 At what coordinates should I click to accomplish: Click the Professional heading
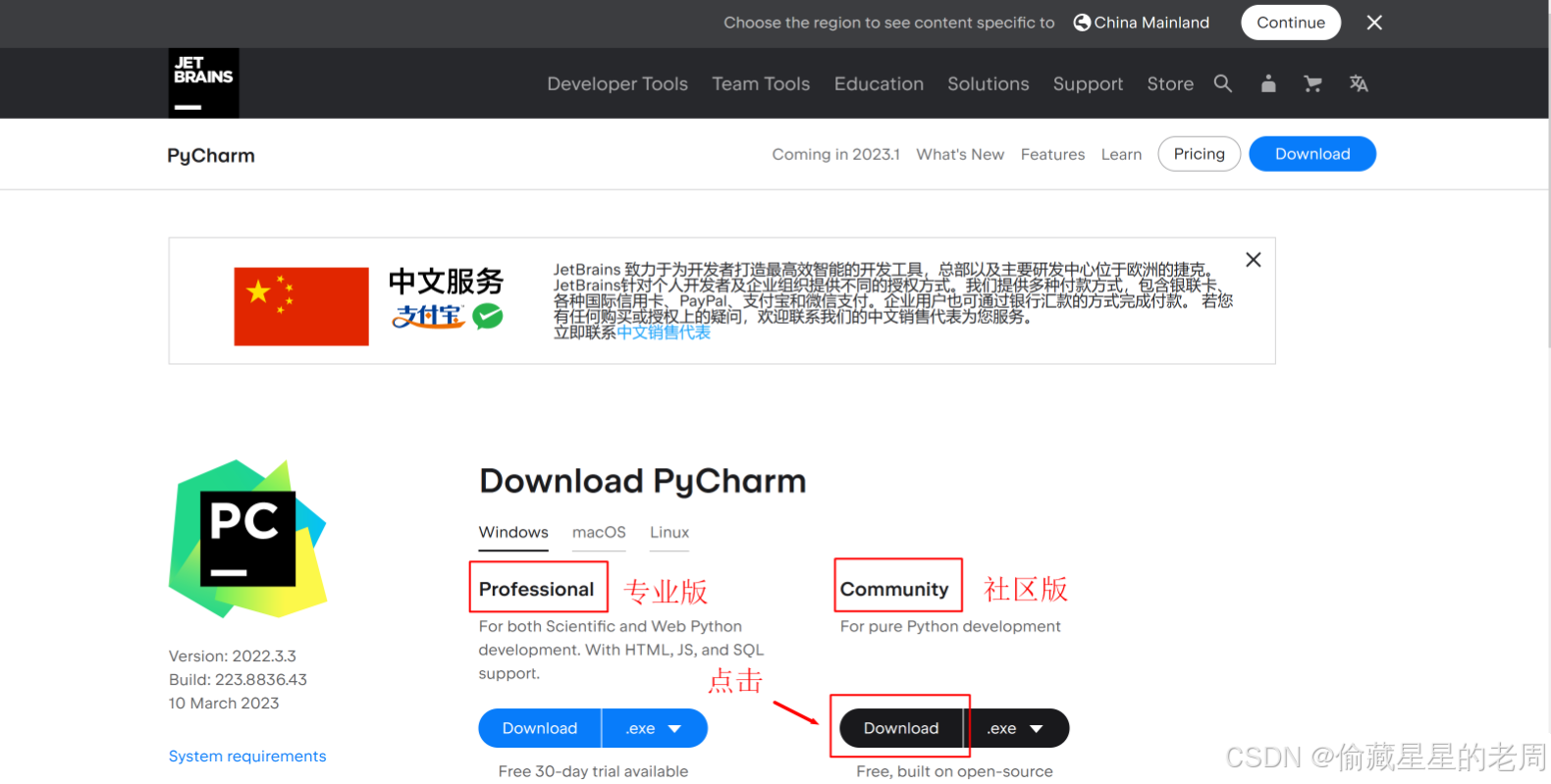point(536,589)
